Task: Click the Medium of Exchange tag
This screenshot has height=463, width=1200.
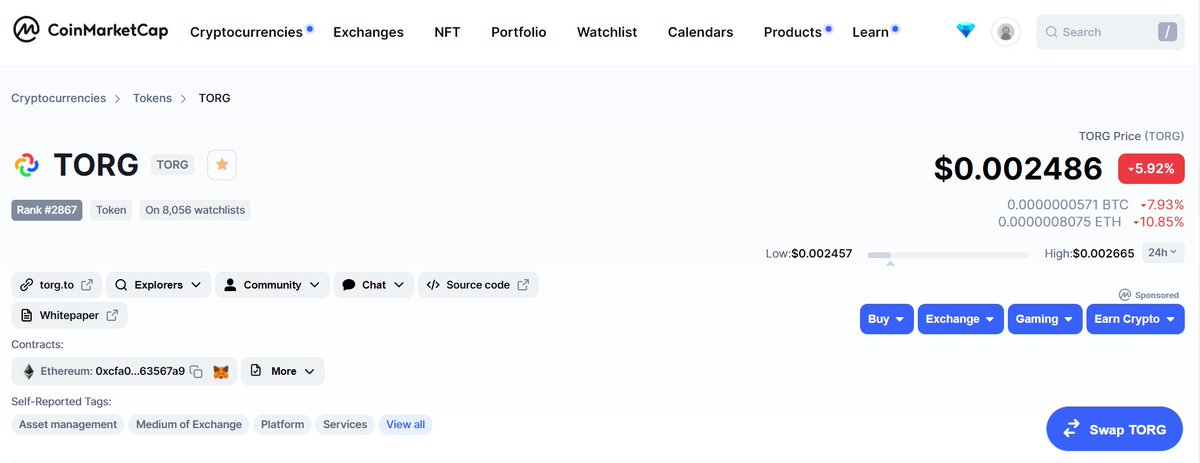Action: click(x=189, y=424)
